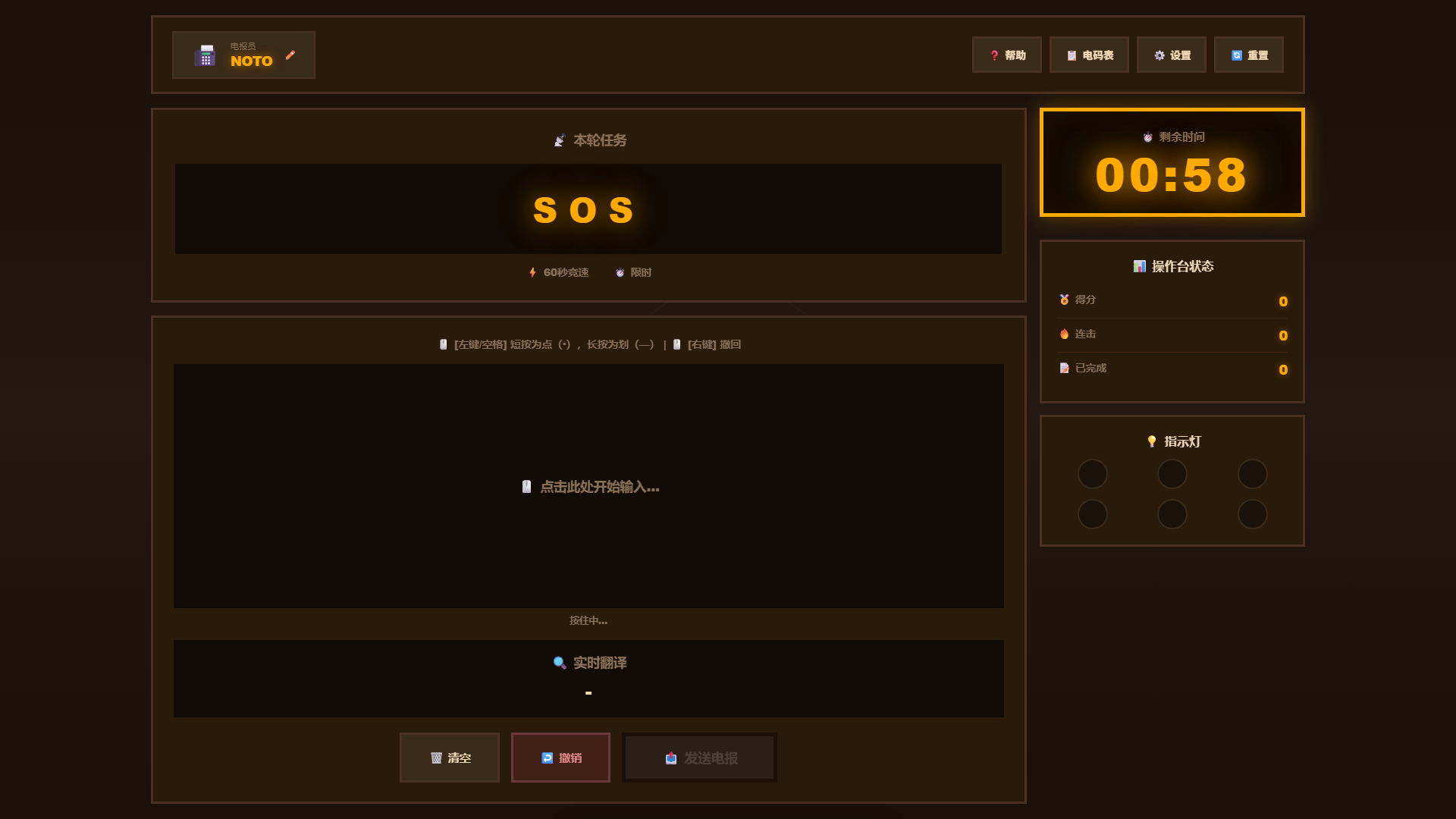Click the gear icon on 设置
Viewport: 1456px width, 819px height.
pos(1159,55)
